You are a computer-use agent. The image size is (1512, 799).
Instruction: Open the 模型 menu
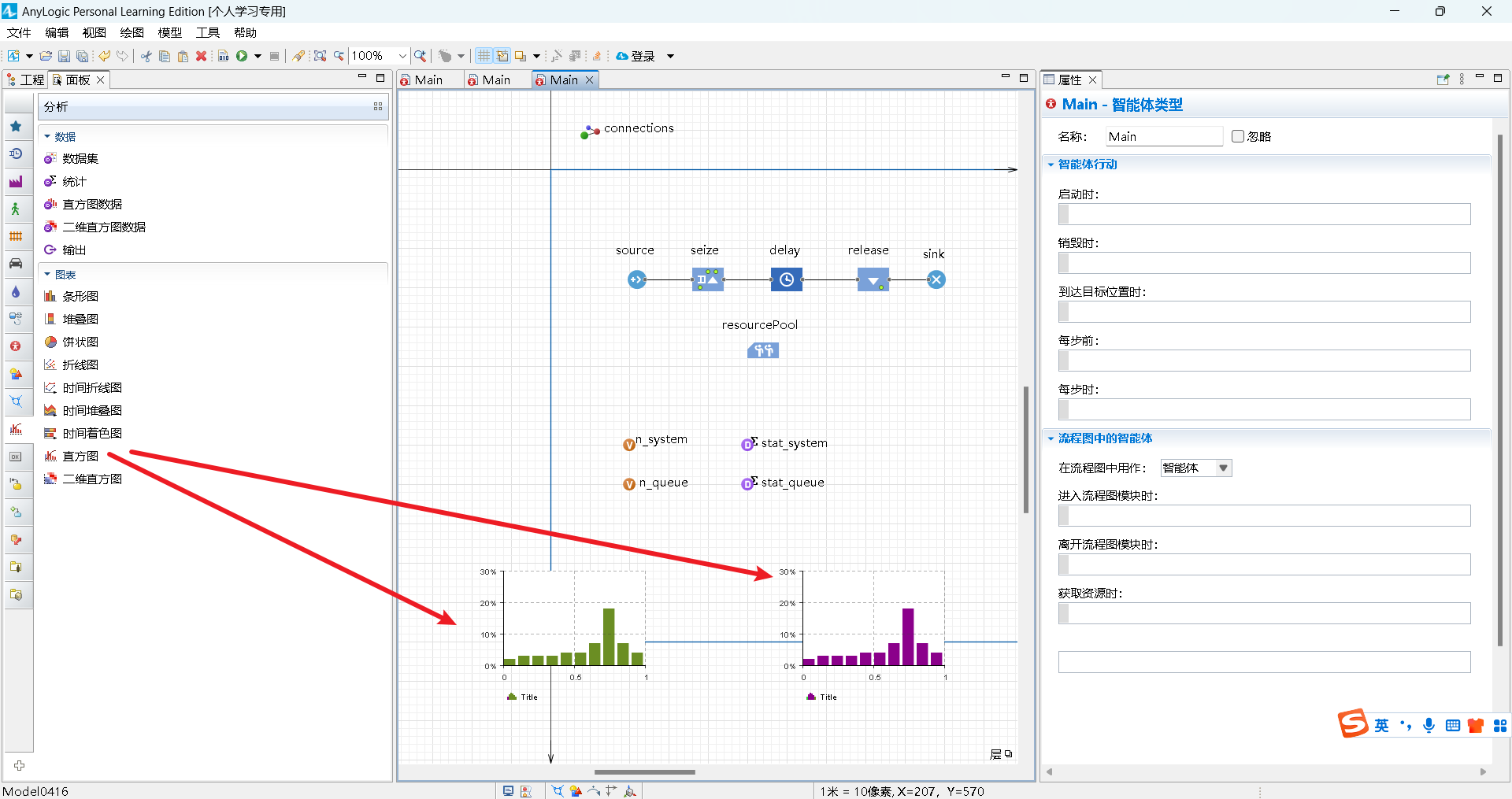[x=170, y=32]
